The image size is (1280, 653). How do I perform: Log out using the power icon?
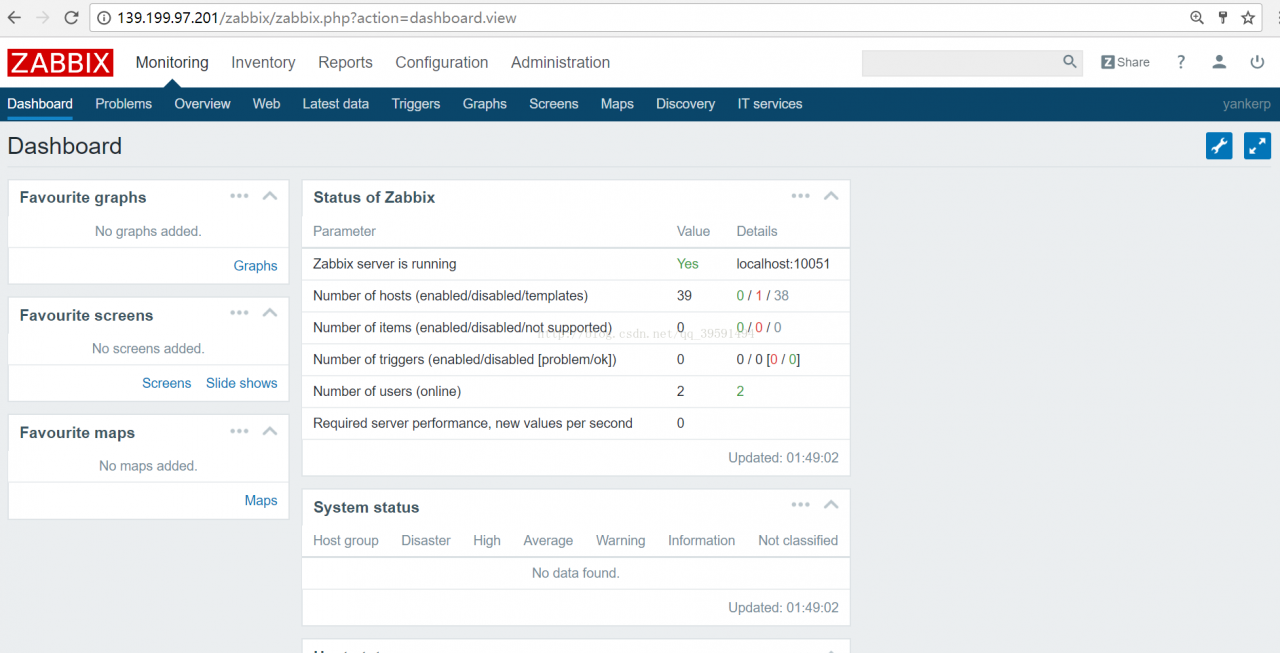[1257, 62]
